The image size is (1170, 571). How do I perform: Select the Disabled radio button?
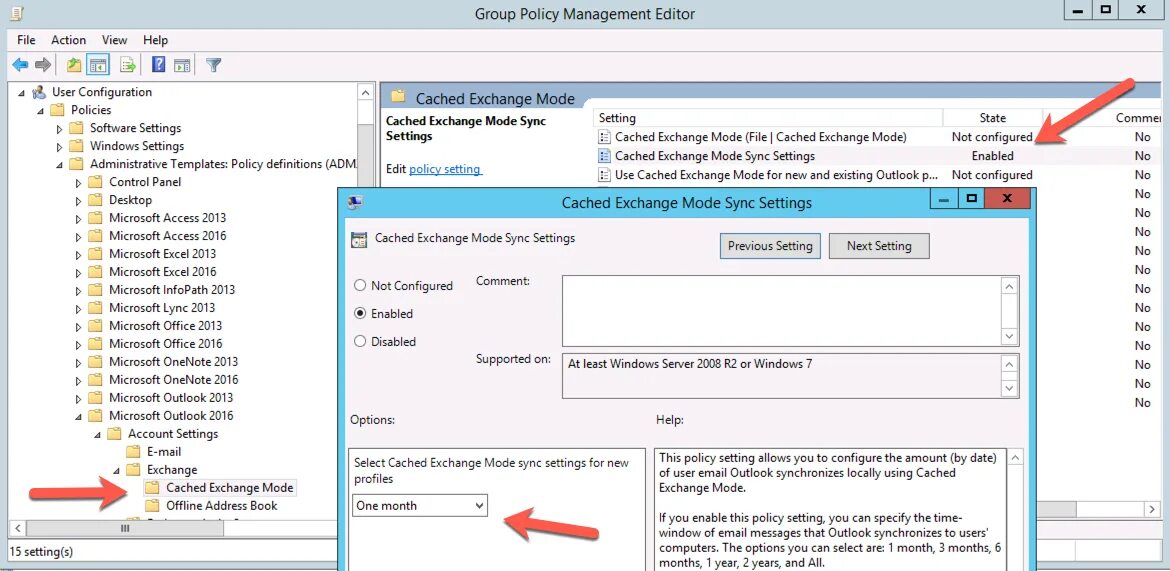click(360, 341)
